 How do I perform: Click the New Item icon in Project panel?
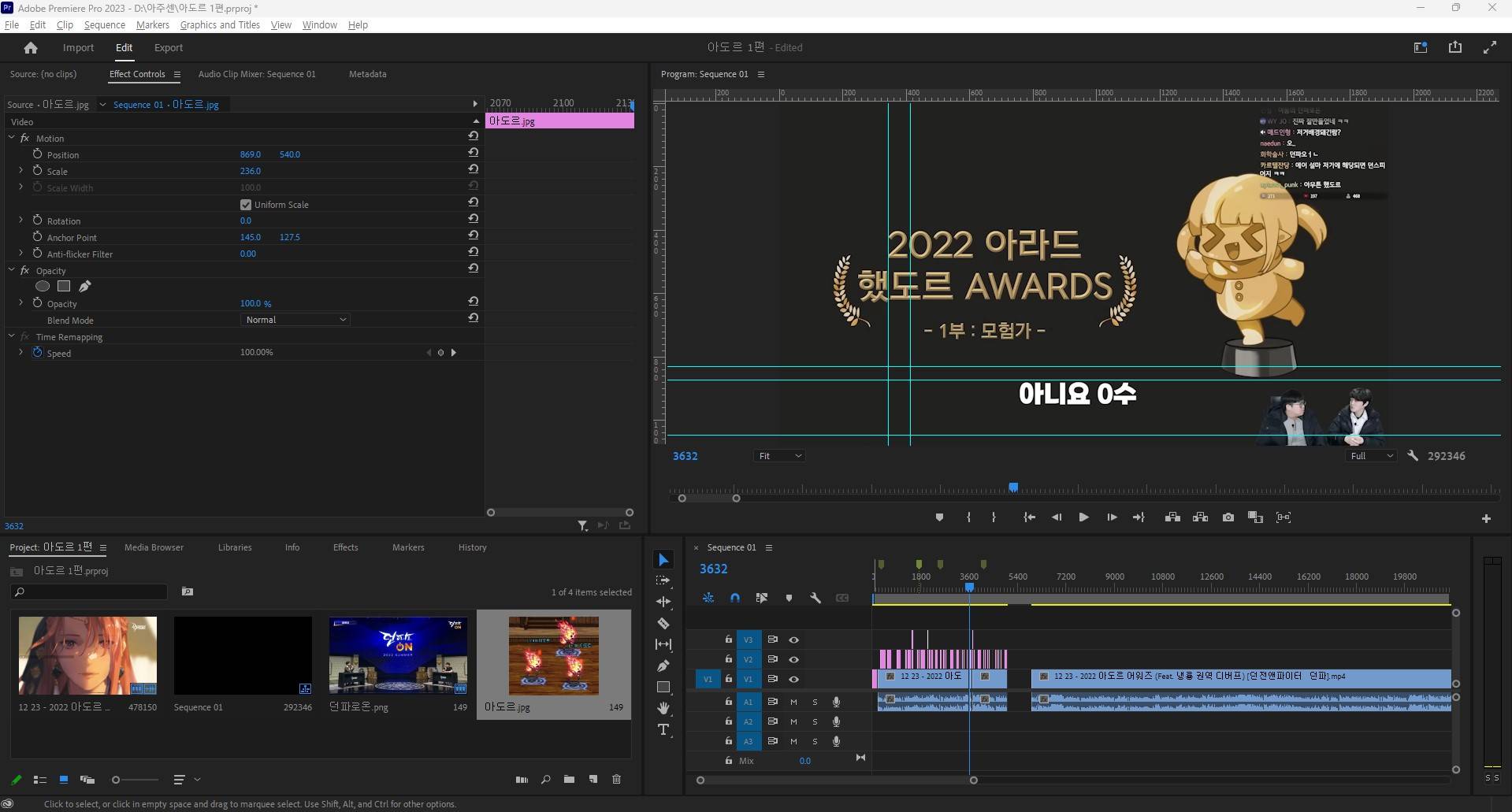click(593, 780)
